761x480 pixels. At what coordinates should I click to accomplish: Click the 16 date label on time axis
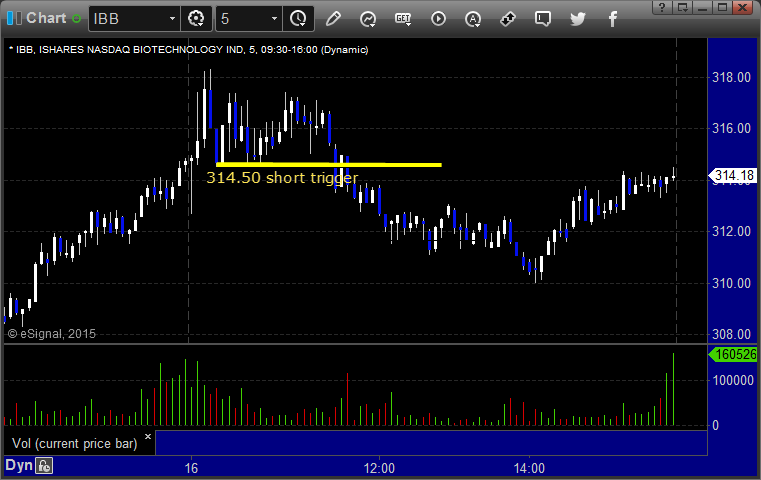tap(191, 468)
